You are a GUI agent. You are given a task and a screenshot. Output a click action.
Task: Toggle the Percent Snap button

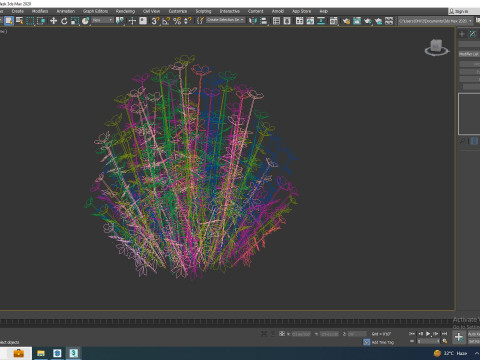[x=177, y=21]
